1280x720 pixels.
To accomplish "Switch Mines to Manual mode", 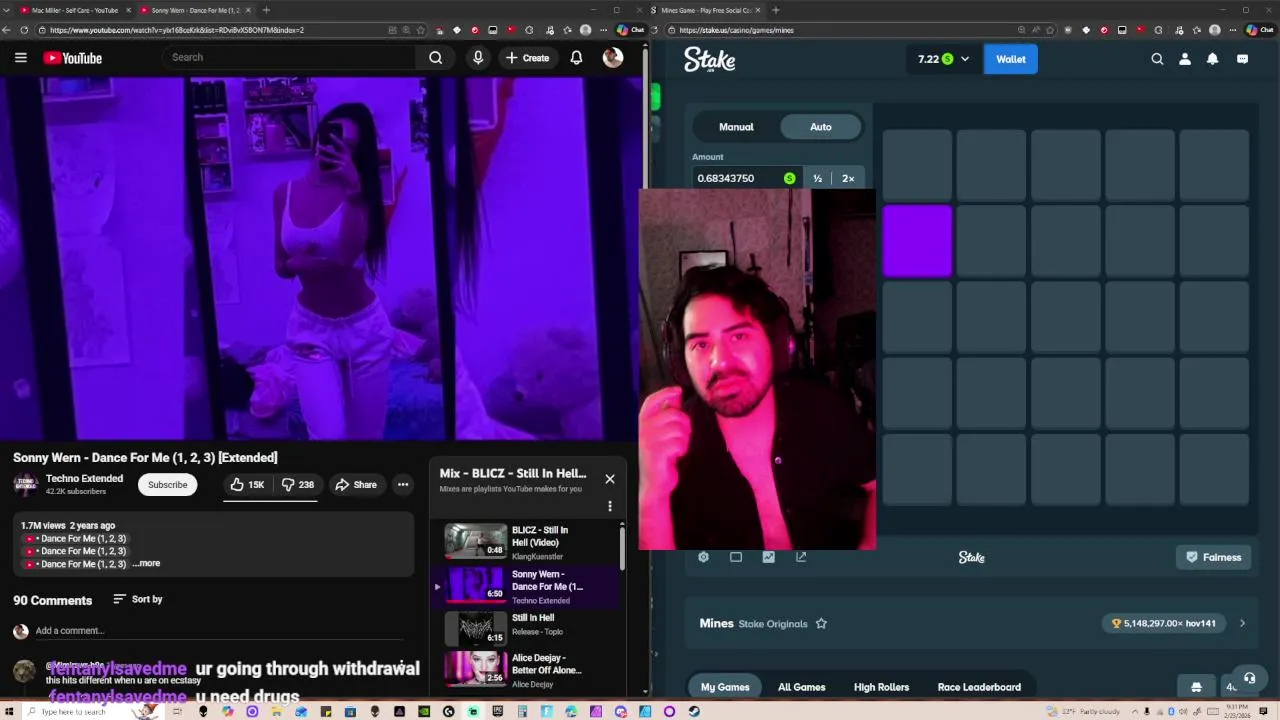I will (736, 127).
